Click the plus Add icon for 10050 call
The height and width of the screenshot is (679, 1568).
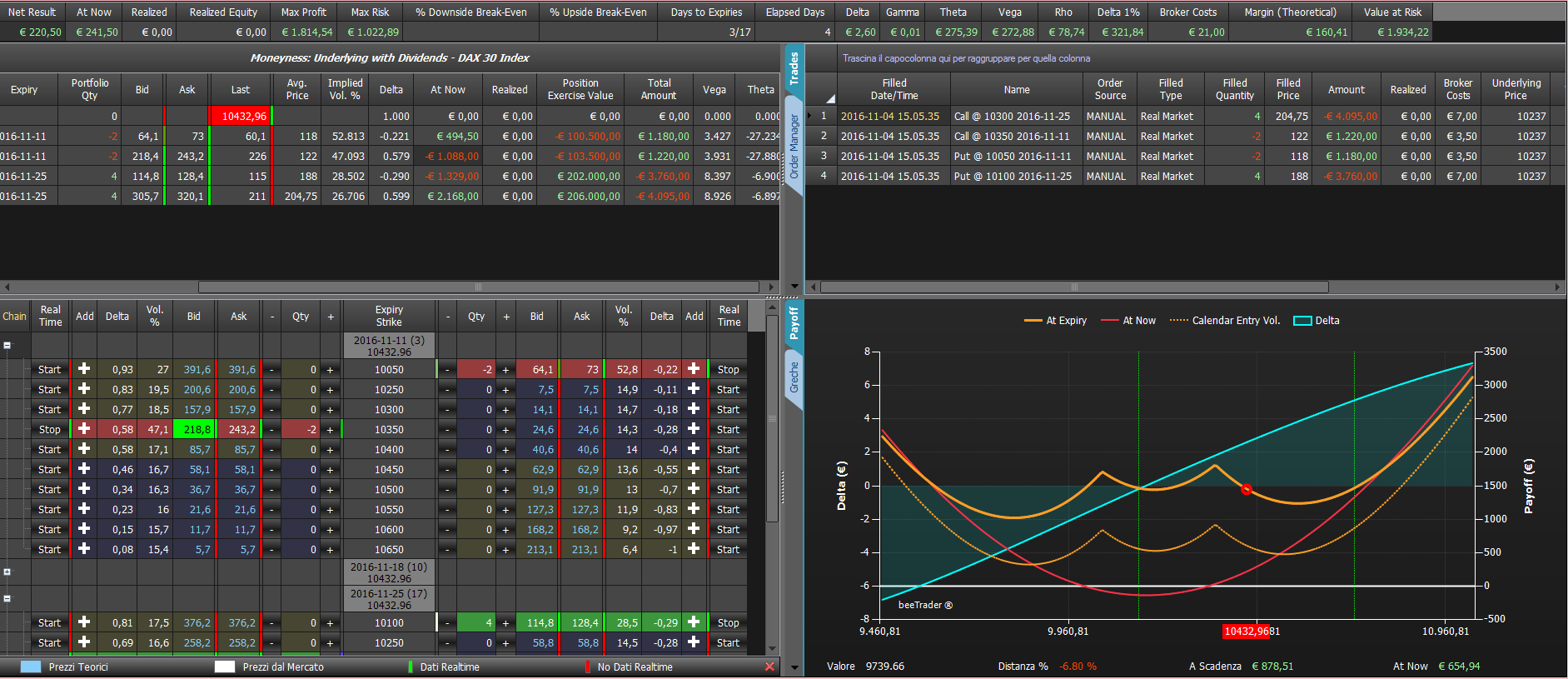(x=84, y=369)
